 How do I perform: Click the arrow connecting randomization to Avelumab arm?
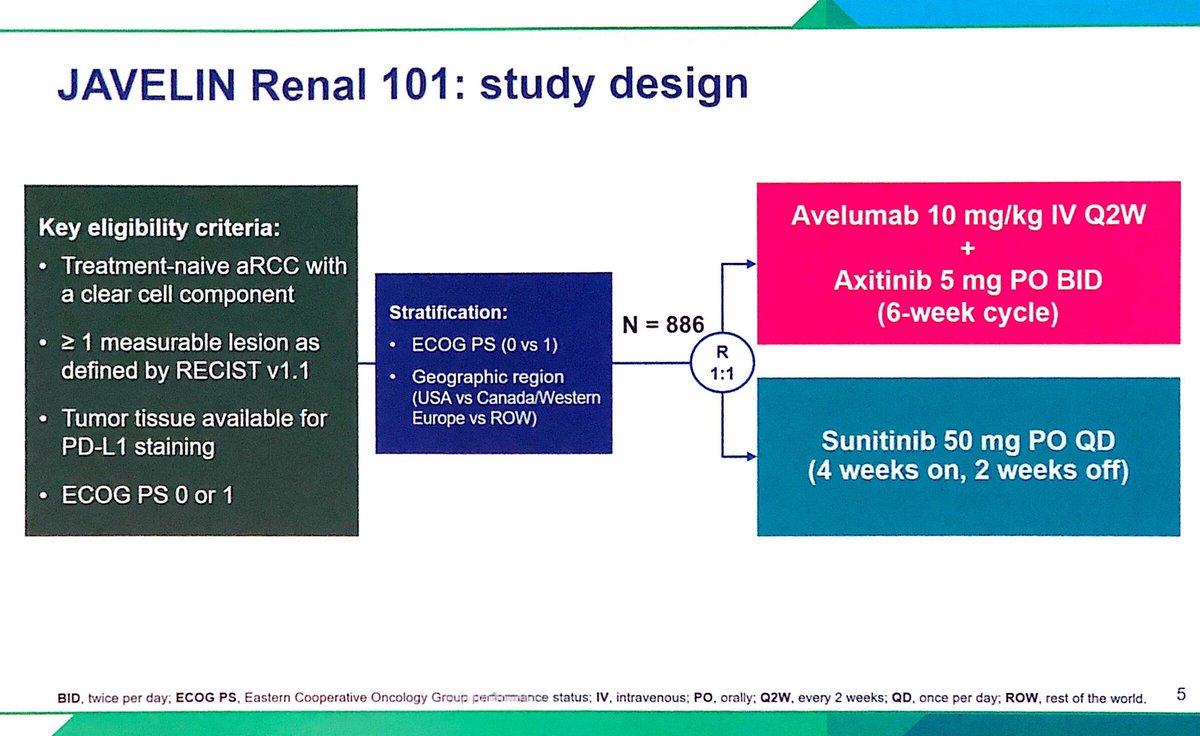(742, 264)
